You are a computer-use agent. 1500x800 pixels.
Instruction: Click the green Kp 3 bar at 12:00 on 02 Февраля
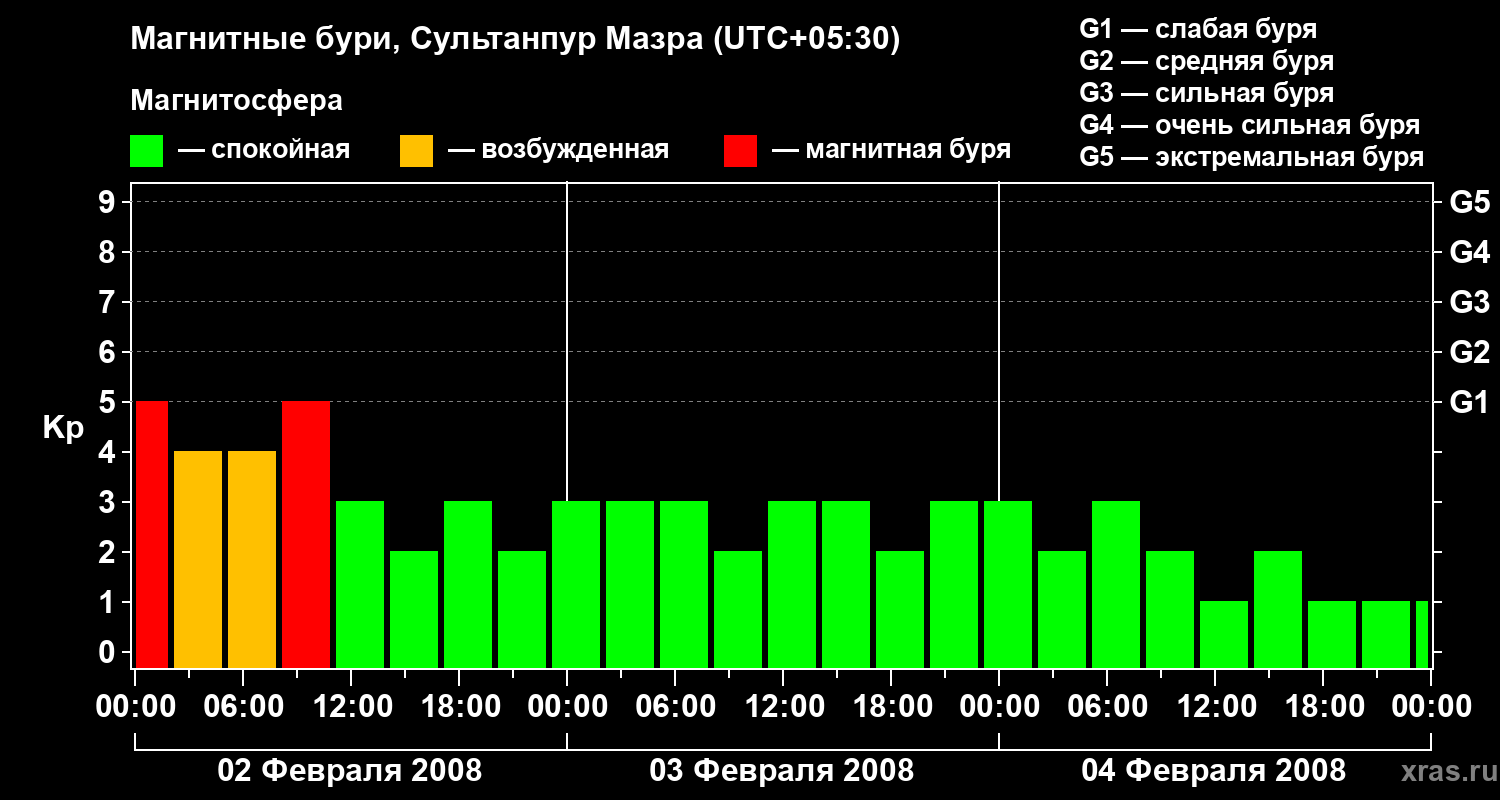(x=360, y=584)
